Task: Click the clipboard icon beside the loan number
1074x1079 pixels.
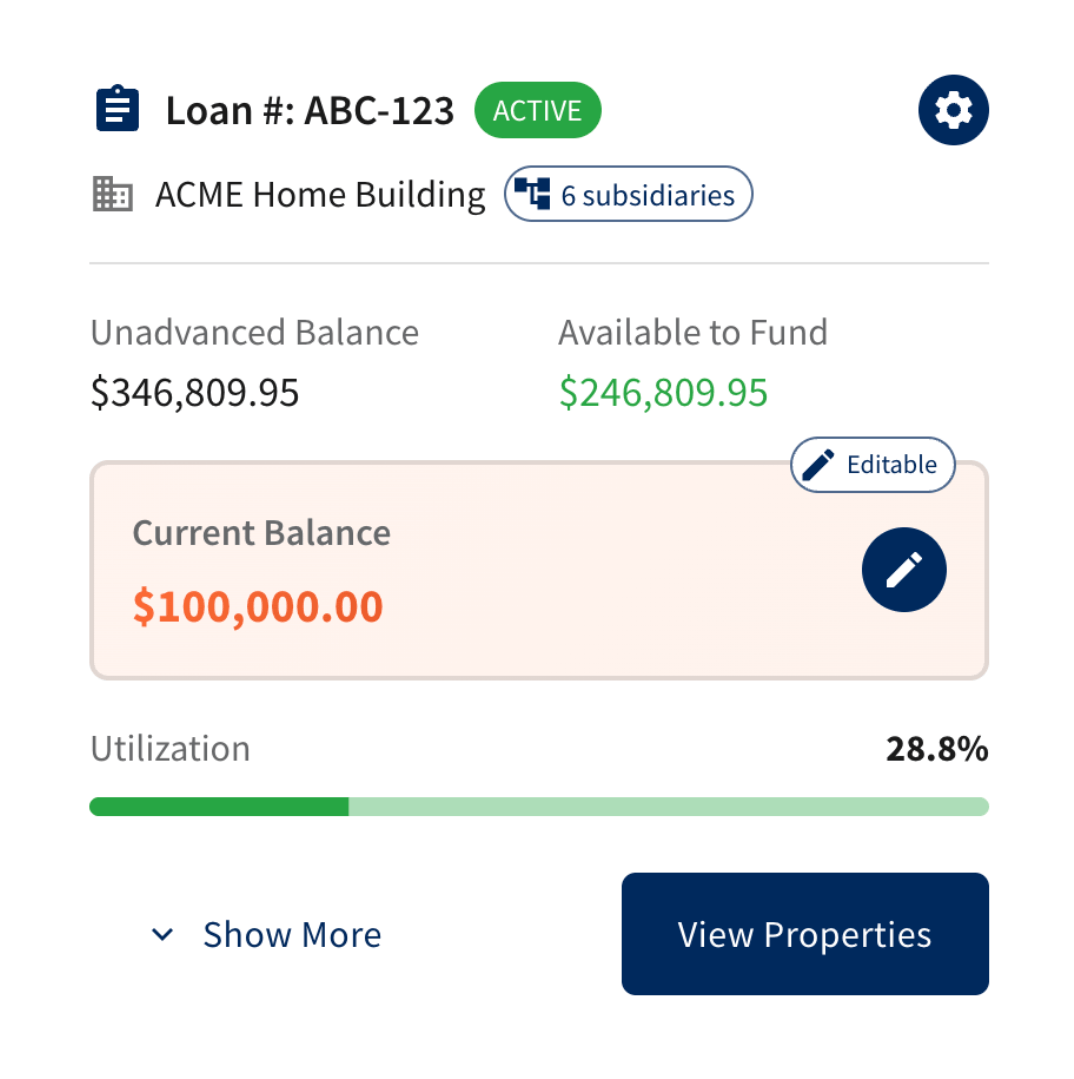Action: click(x=117, y=110)
